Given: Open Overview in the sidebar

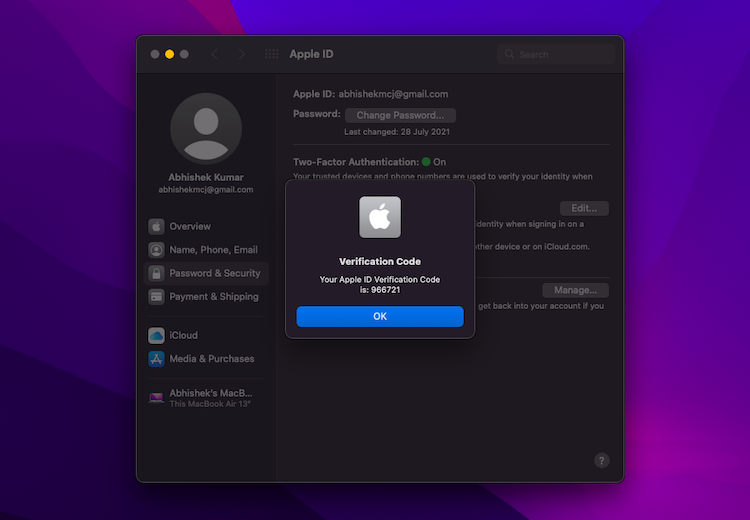Looking at the screenshot, I should 206,226.
